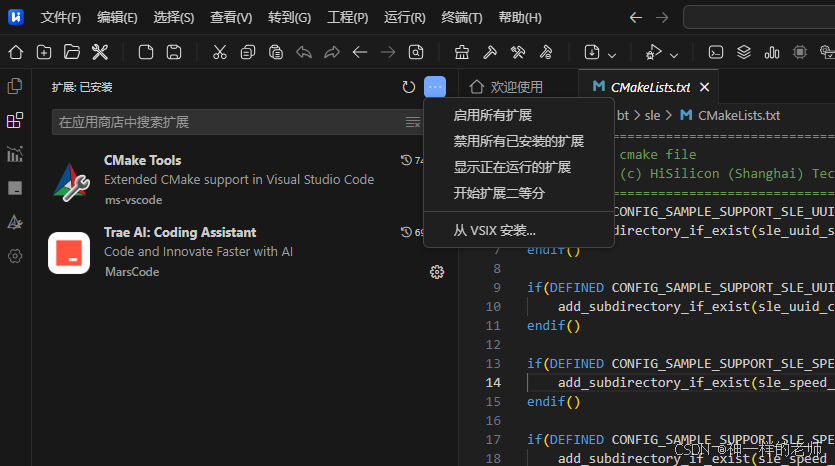The height and width of the screenshot is (466, 835).
Task: Expand the download icon dropdown arrow
Action: [x=612, y=55]
